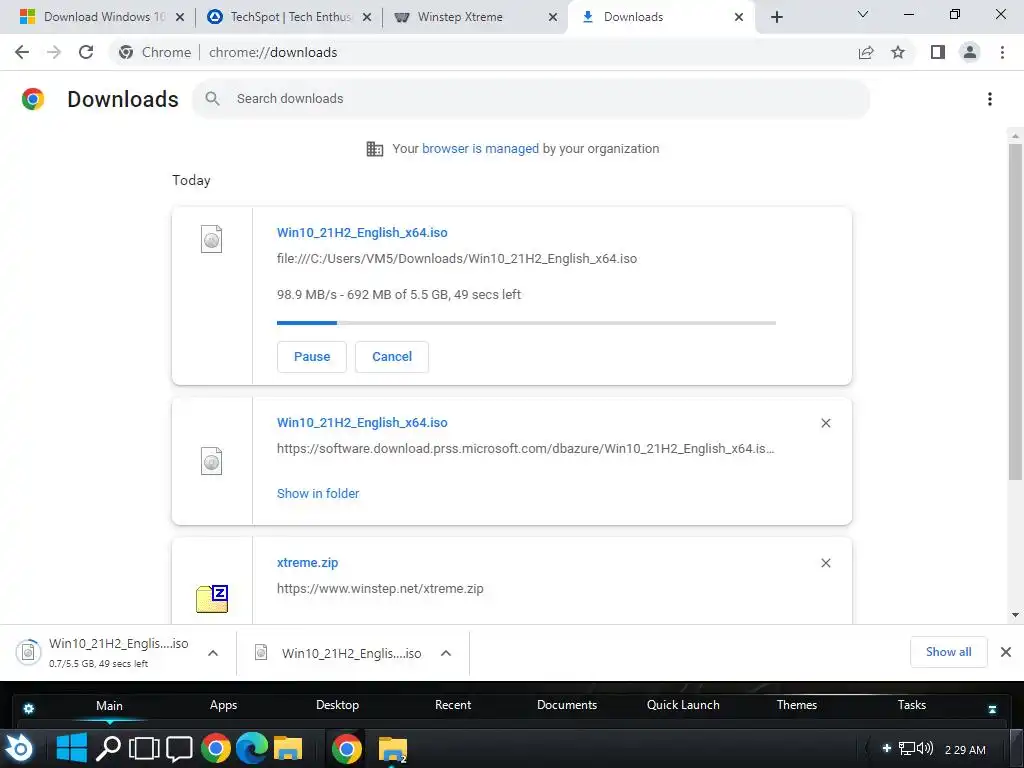Click the Chrome logo beside Downloads title

[x=33, y=99]
